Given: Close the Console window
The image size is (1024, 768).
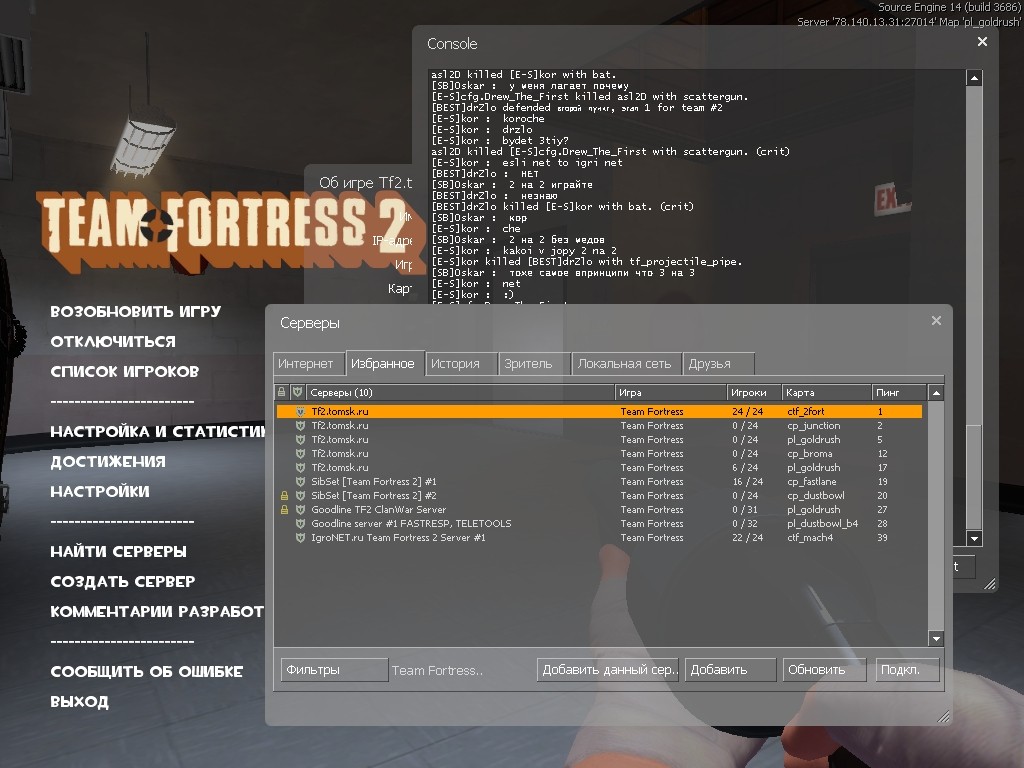Looking at the screenshot, I should [x=982, y=42].
